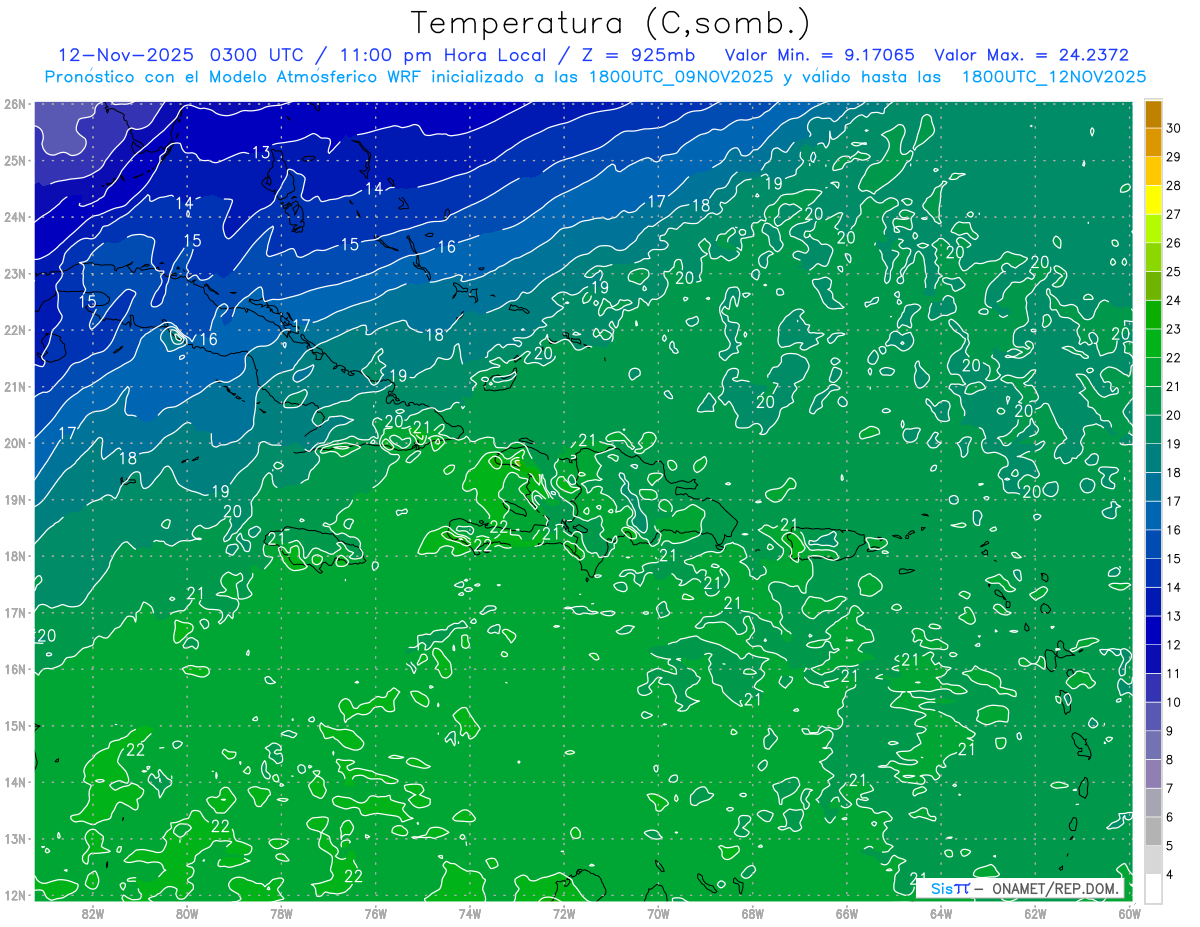The width and height of the screenshot is (1200, 927).
Task: Click the '78W' longitude axis label
Action: [x=281, y=913]
